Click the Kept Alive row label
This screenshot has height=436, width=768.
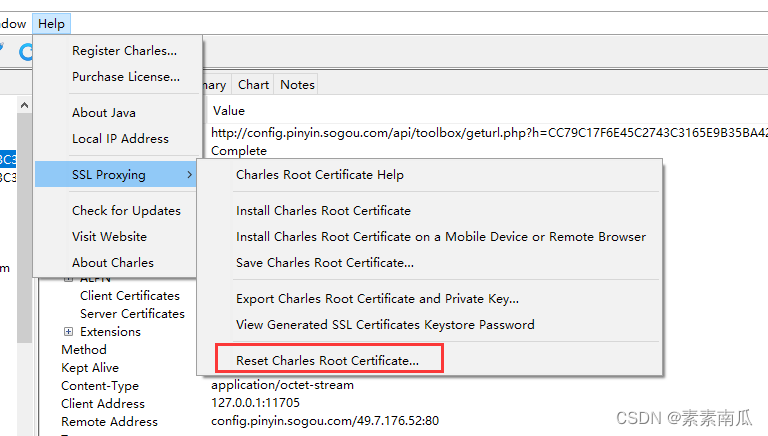pos(90,368)
